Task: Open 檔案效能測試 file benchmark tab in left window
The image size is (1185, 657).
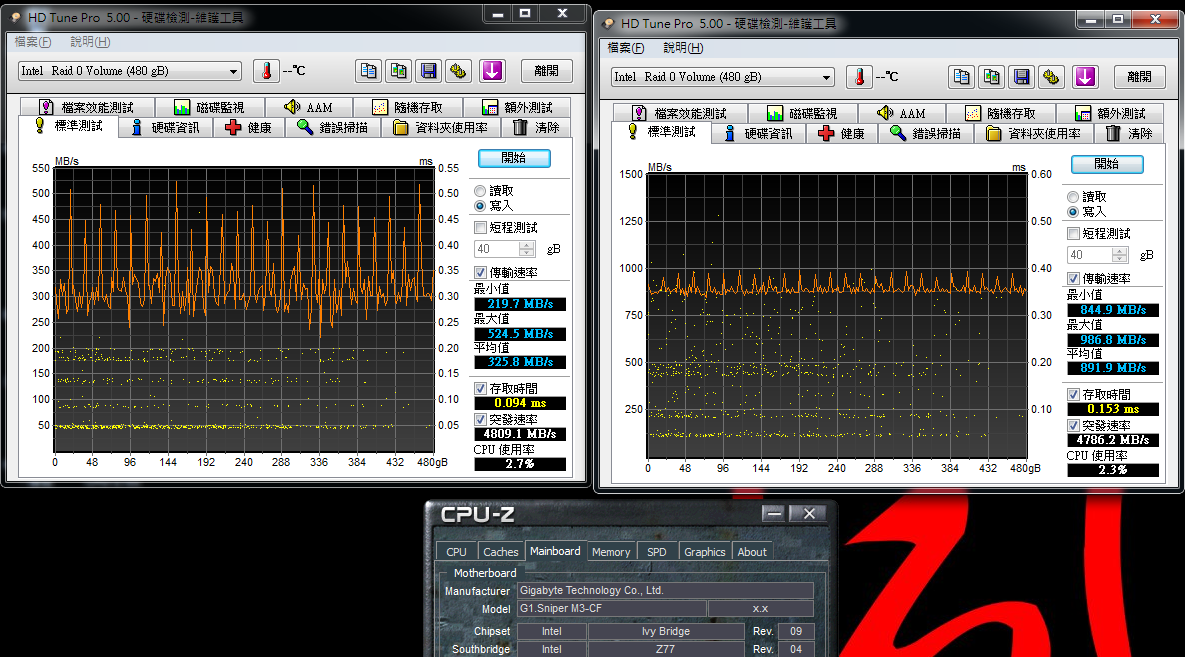Action: (86, 107)
